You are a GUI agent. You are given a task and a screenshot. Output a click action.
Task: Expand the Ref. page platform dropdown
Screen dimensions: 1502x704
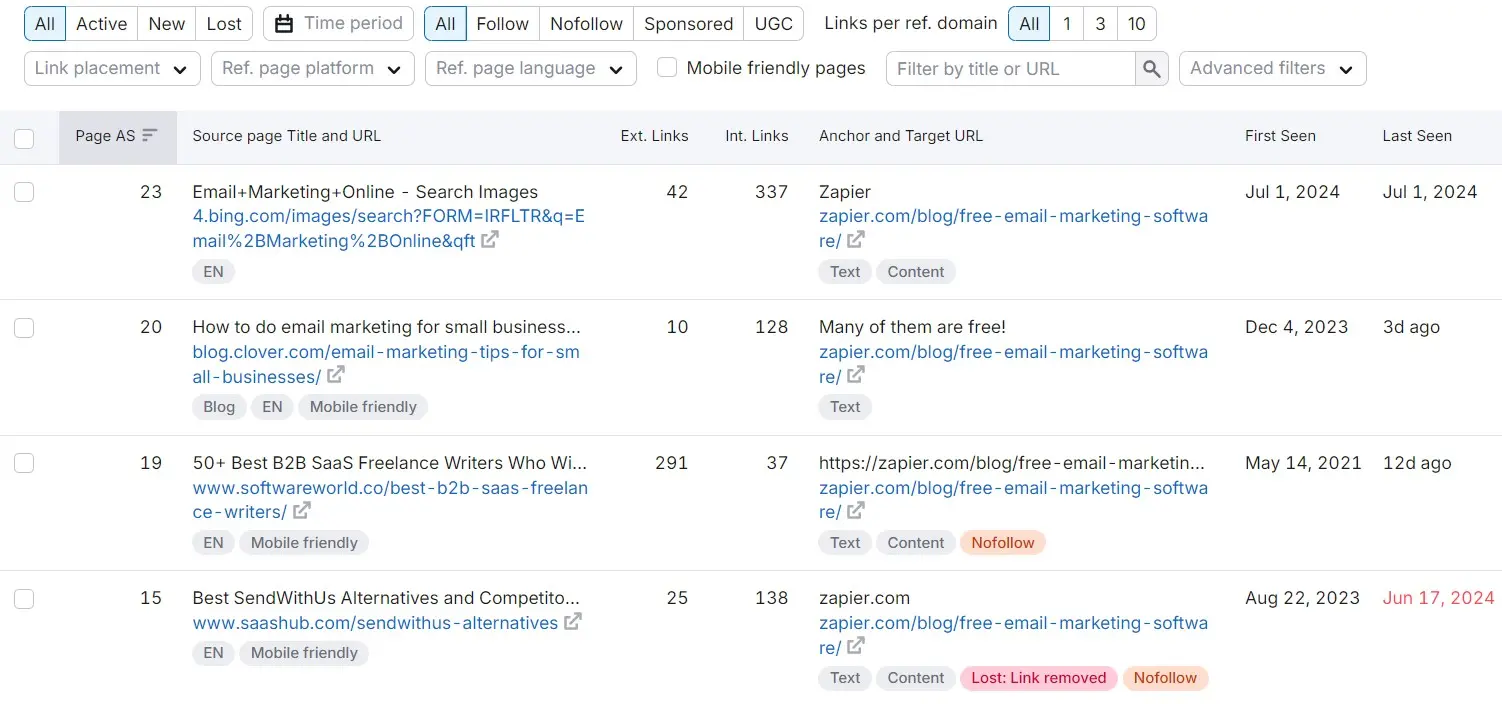(x=312, y=68)
